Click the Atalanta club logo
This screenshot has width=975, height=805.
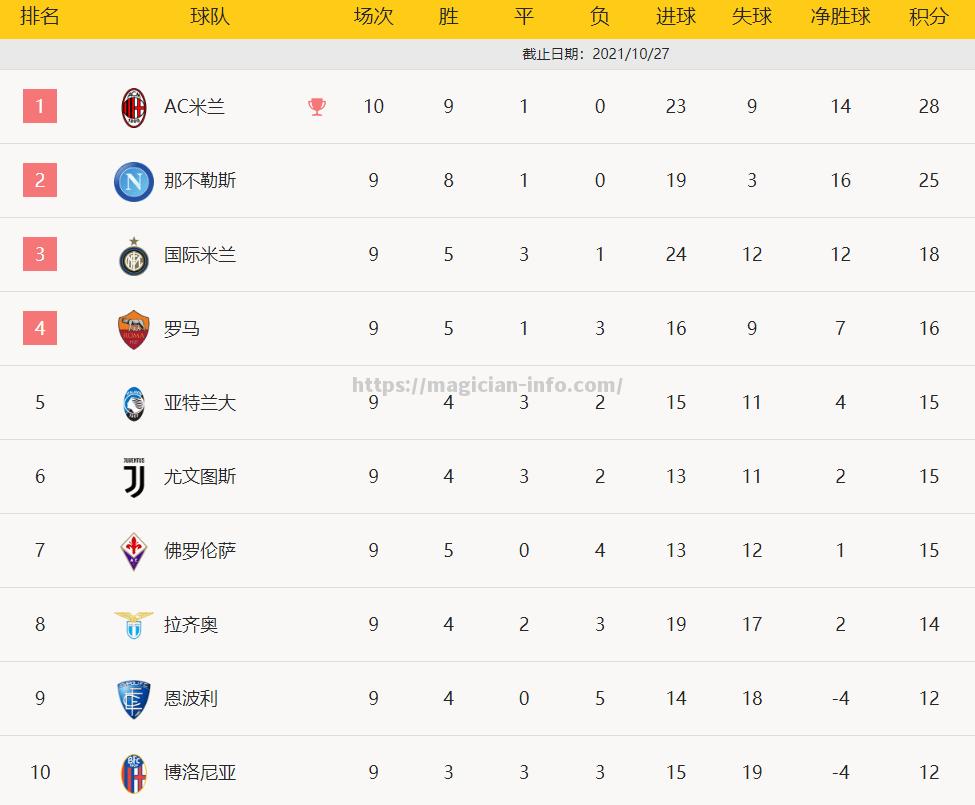pos(134,403)
